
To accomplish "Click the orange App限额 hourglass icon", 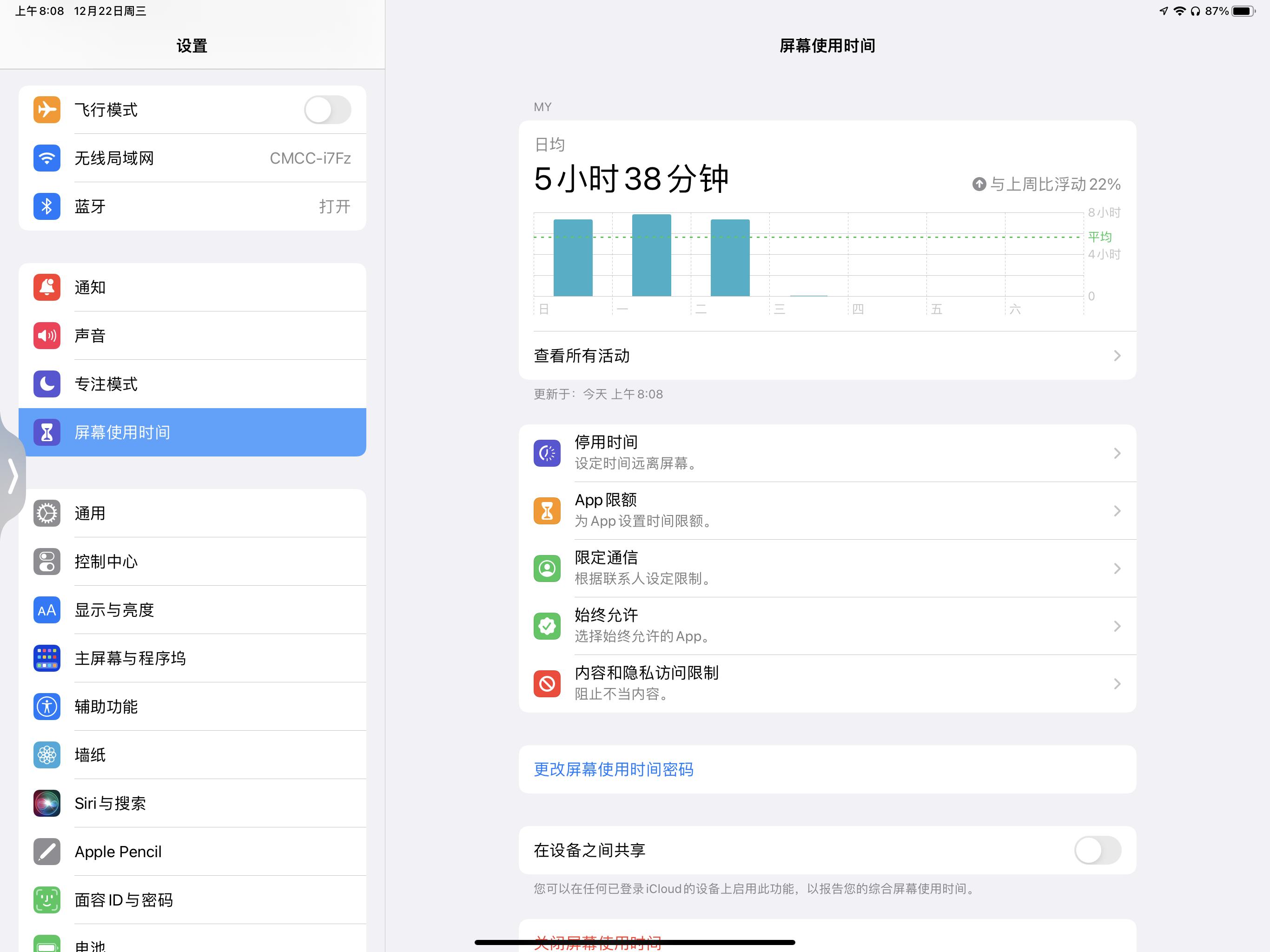I will [547, 510].
